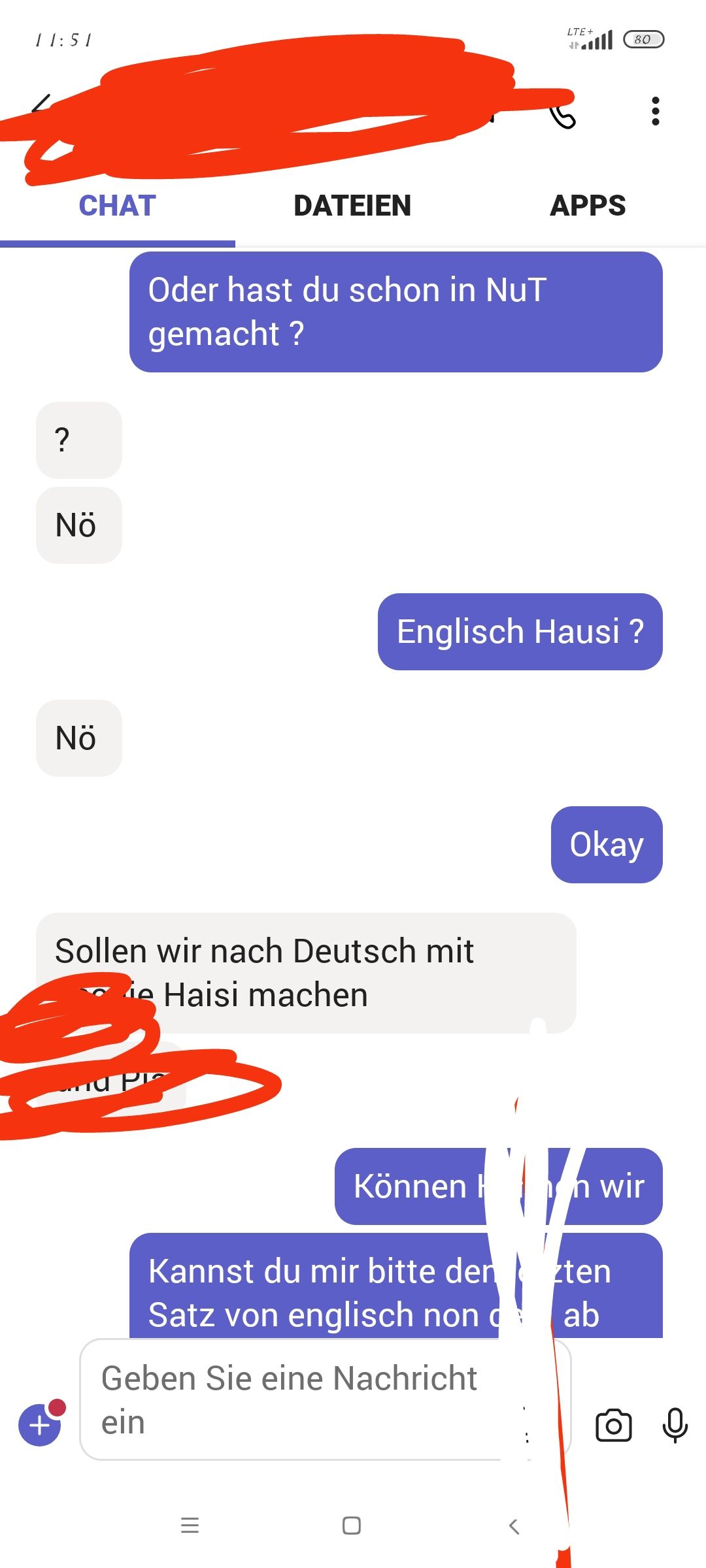Tap the Android recent apps button
Screen dimensions: 706x1568
click(x=190, y=1526)
